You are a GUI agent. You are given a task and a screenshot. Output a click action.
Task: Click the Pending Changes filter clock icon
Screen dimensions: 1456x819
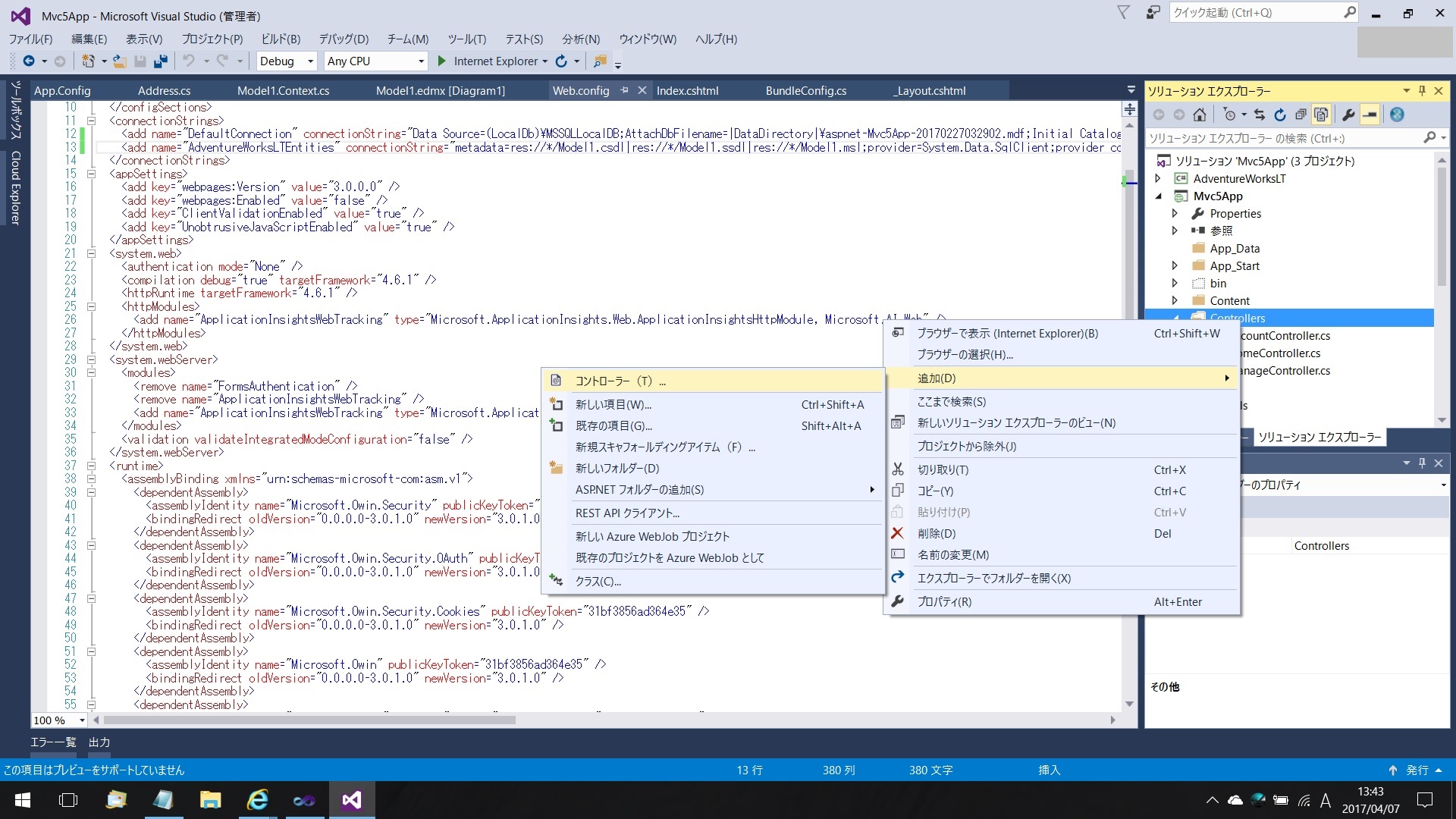click(1229, 115)
